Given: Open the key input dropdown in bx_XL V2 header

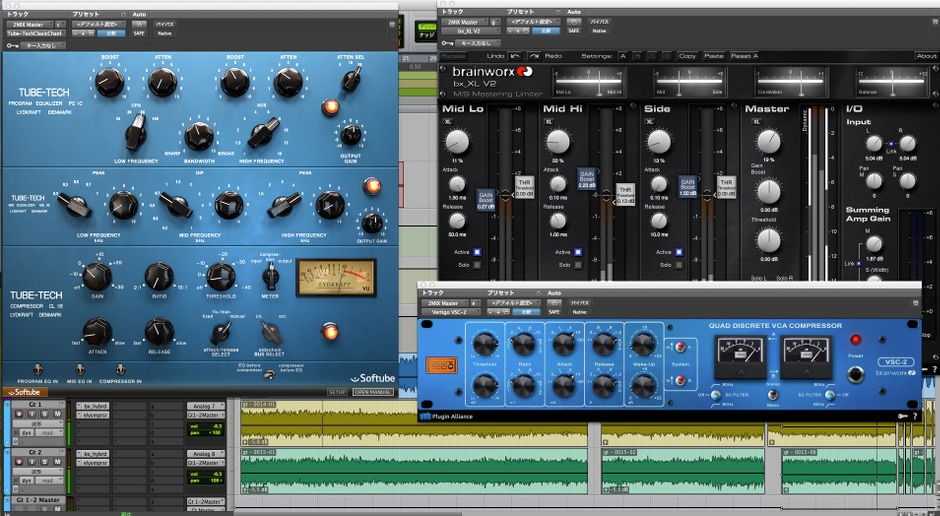Looking at the screenshot, I should pos(477,43).
